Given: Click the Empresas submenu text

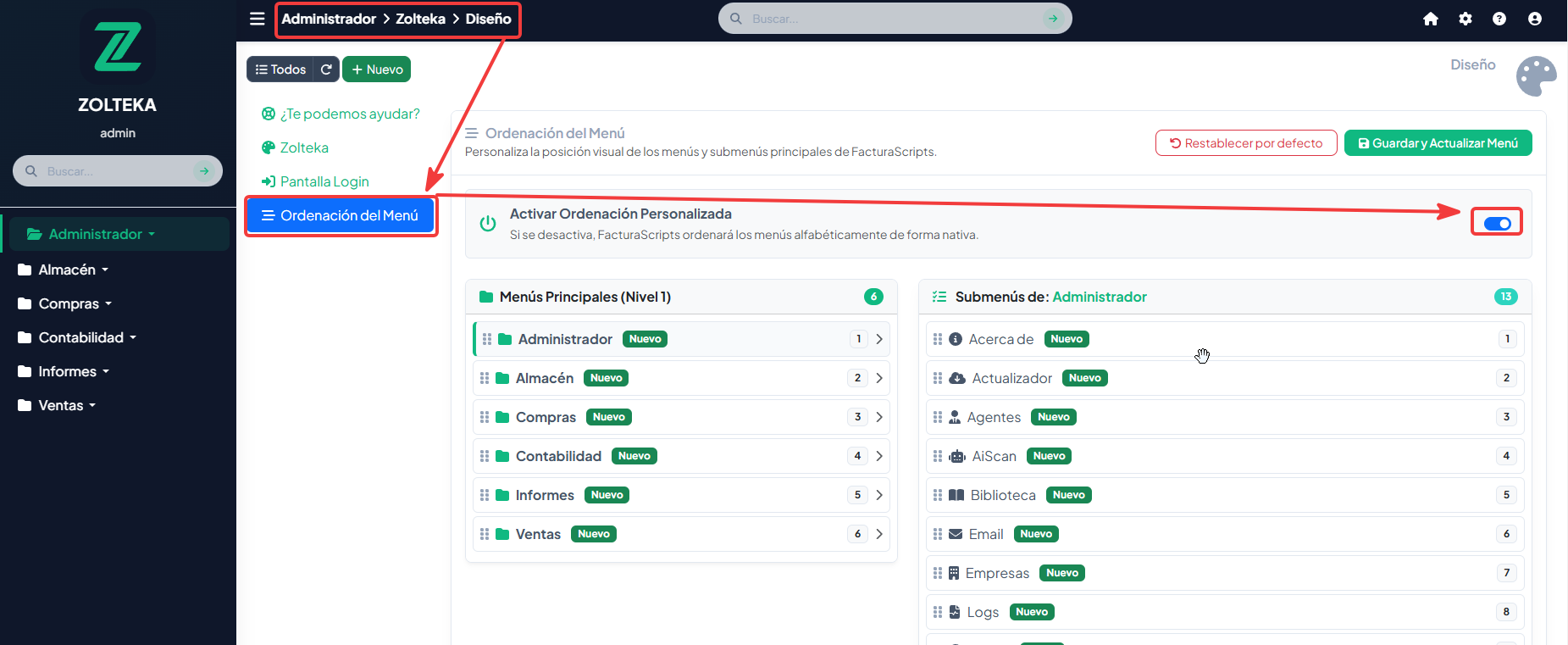Looking at the screenshot, I should 997,573.
